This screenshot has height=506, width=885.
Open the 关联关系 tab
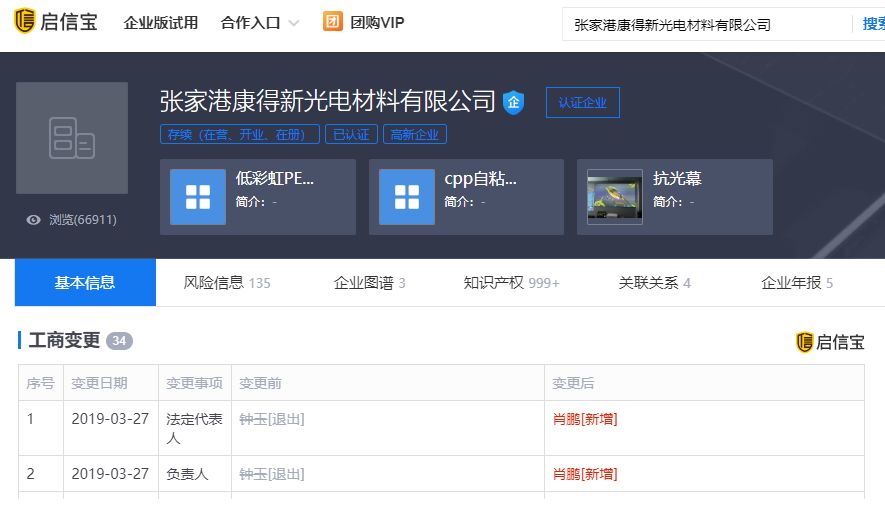click(655, 283)
